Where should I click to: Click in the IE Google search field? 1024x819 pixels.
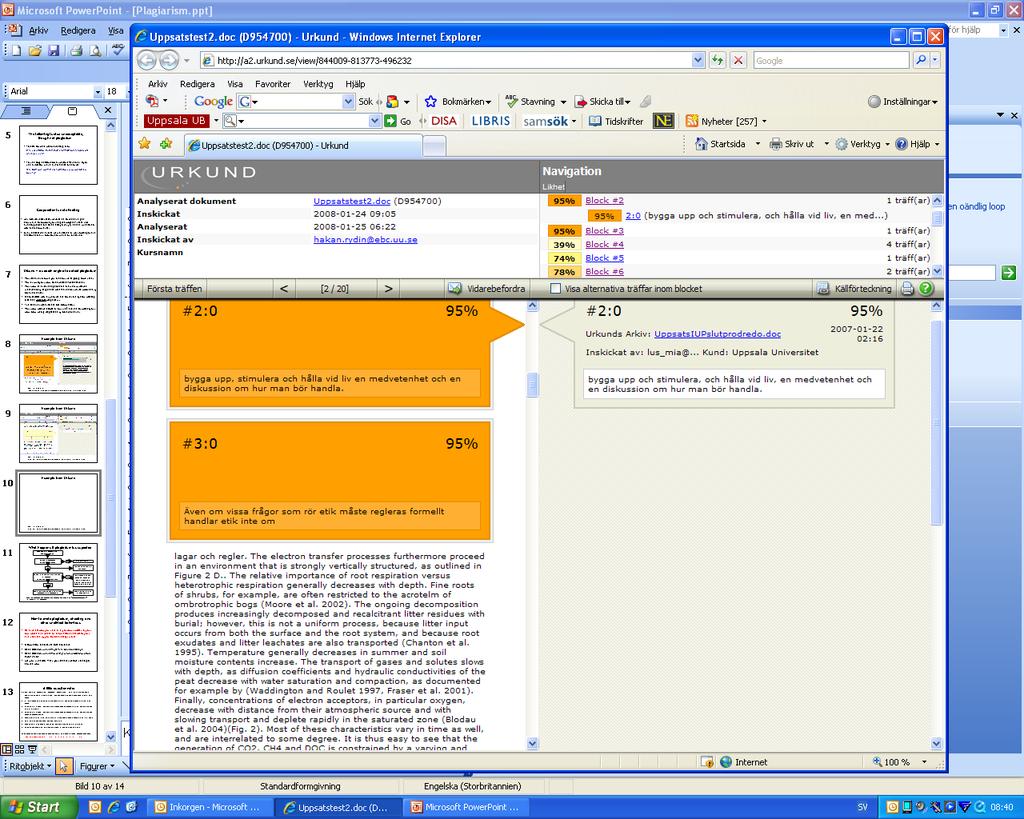[x=831, y=60]
